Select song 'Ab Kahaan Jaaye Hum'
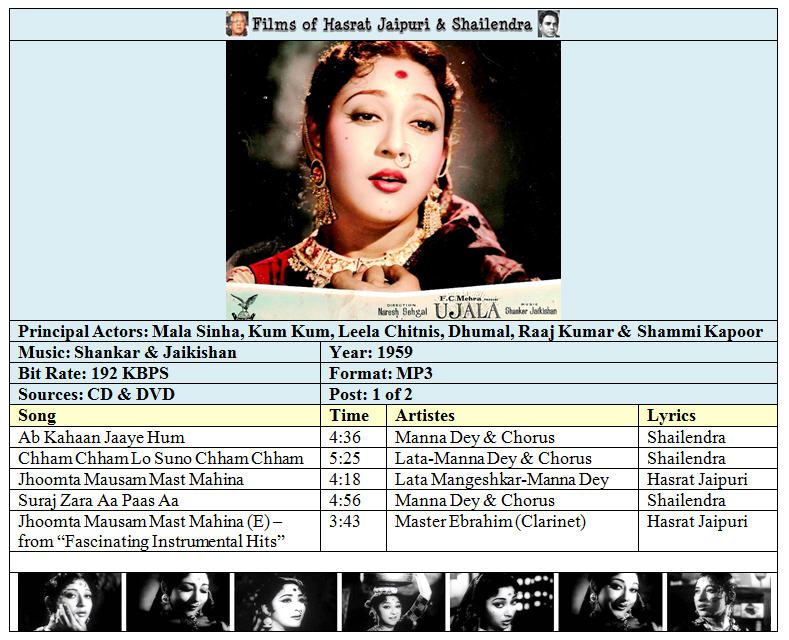 click(101, 437)
